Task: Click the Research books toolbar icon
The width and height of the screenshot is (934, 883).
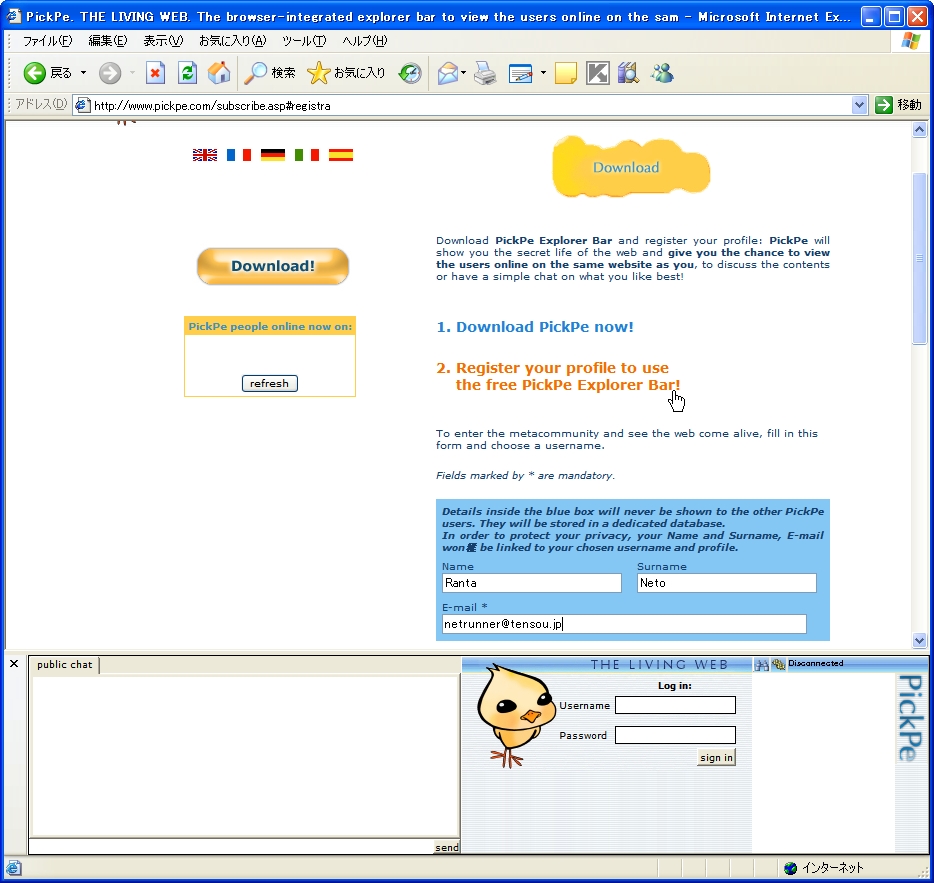Action: coord(628,73)
